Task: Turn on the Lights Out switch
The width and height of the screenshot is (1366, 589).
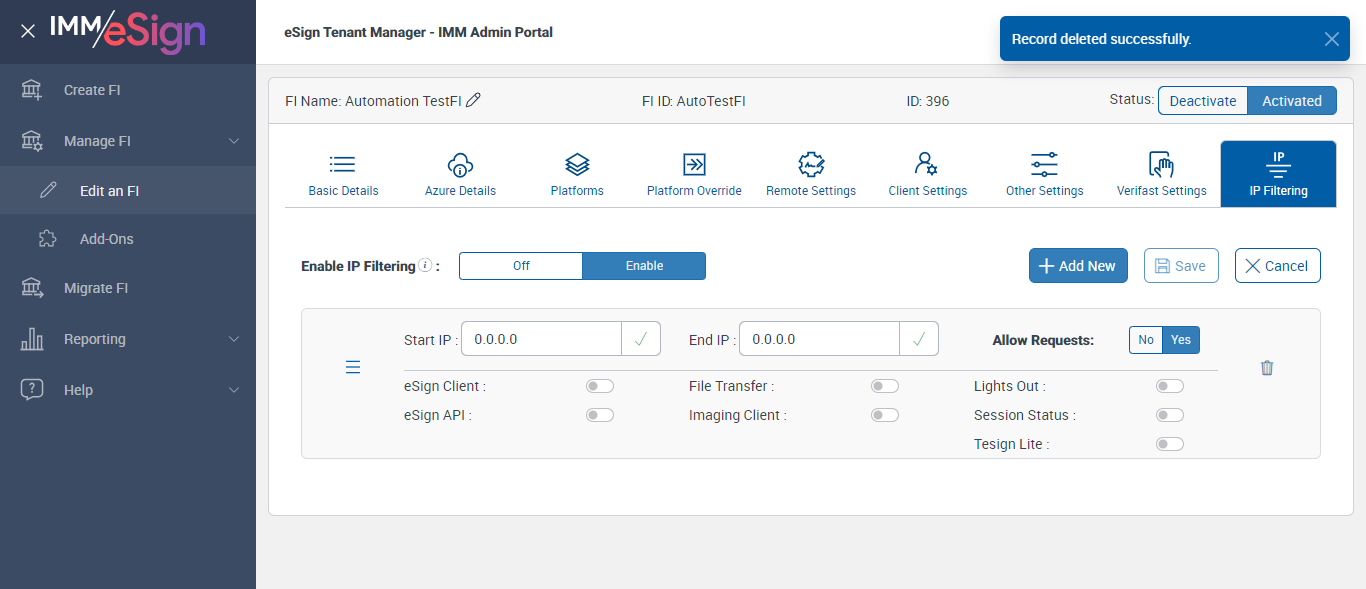Action: pos(1169,386)
